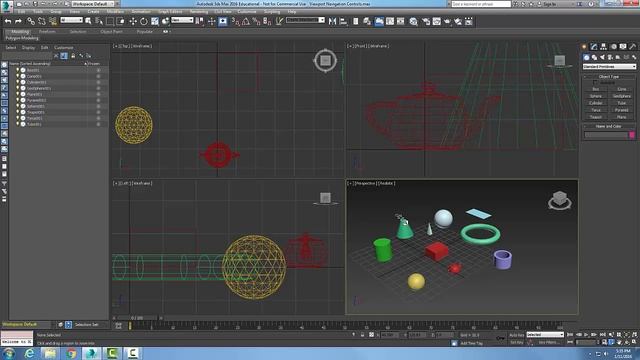Image resolution: width=640 pixels, height=360 pixels.
Task: Click the Redo arrow in main toolbar
Action: [x=18, y=21]
